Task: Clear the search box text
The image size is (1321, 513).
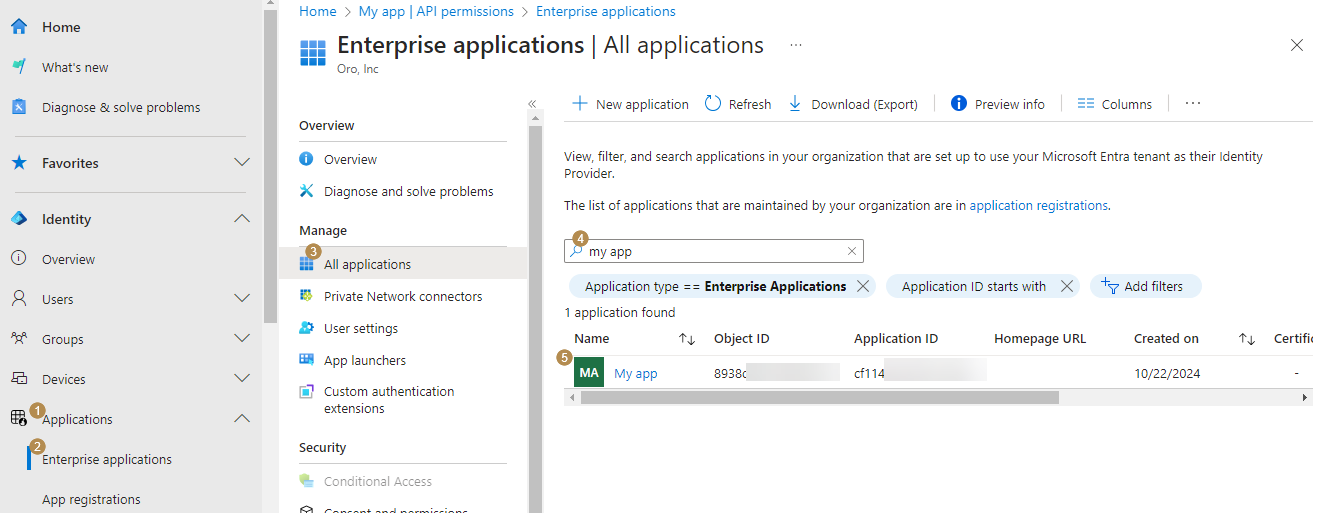Action: [852, 251]
